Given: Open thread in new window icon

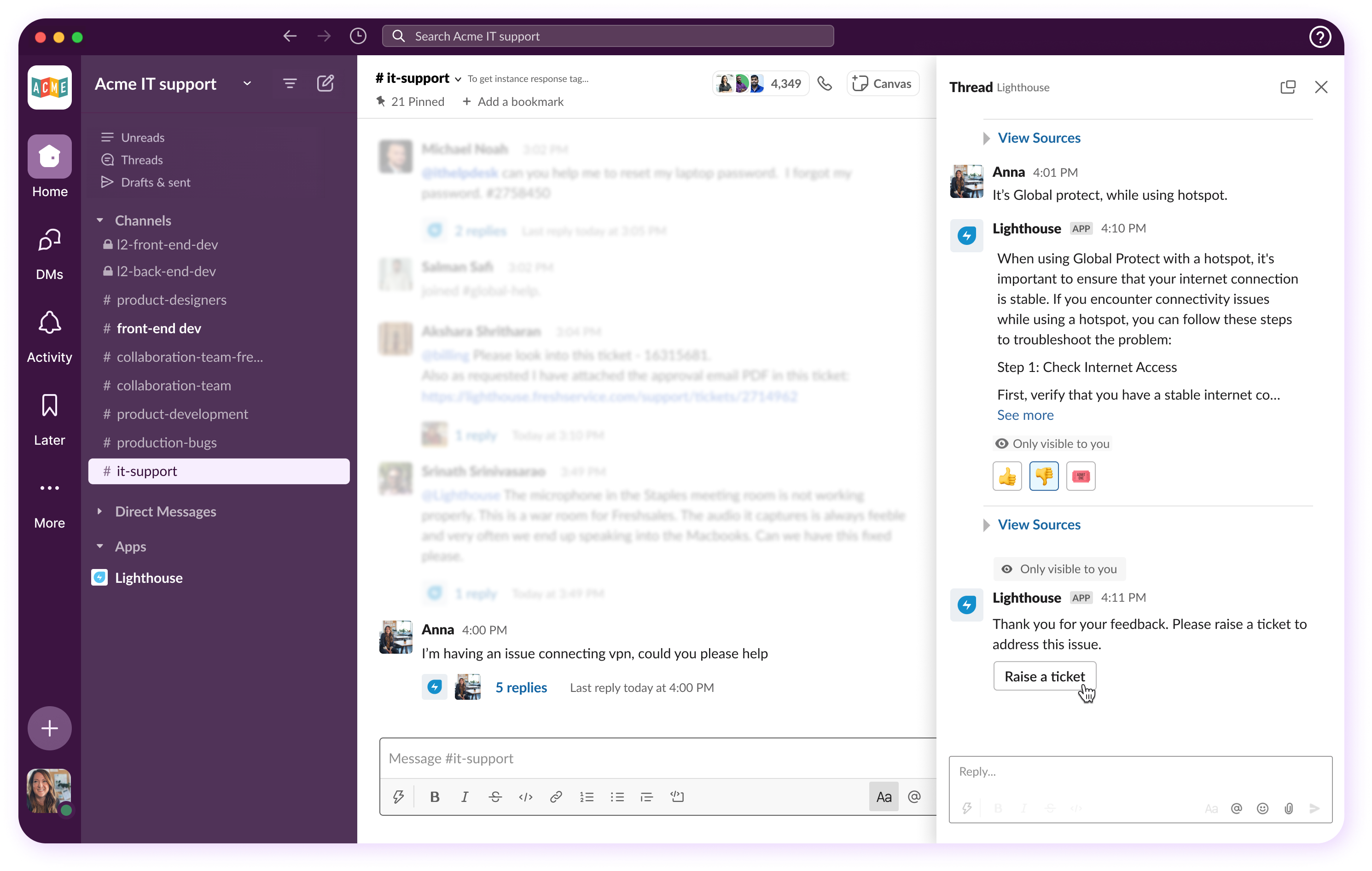Looking at the screenshot, I should tap(1288, 87).
